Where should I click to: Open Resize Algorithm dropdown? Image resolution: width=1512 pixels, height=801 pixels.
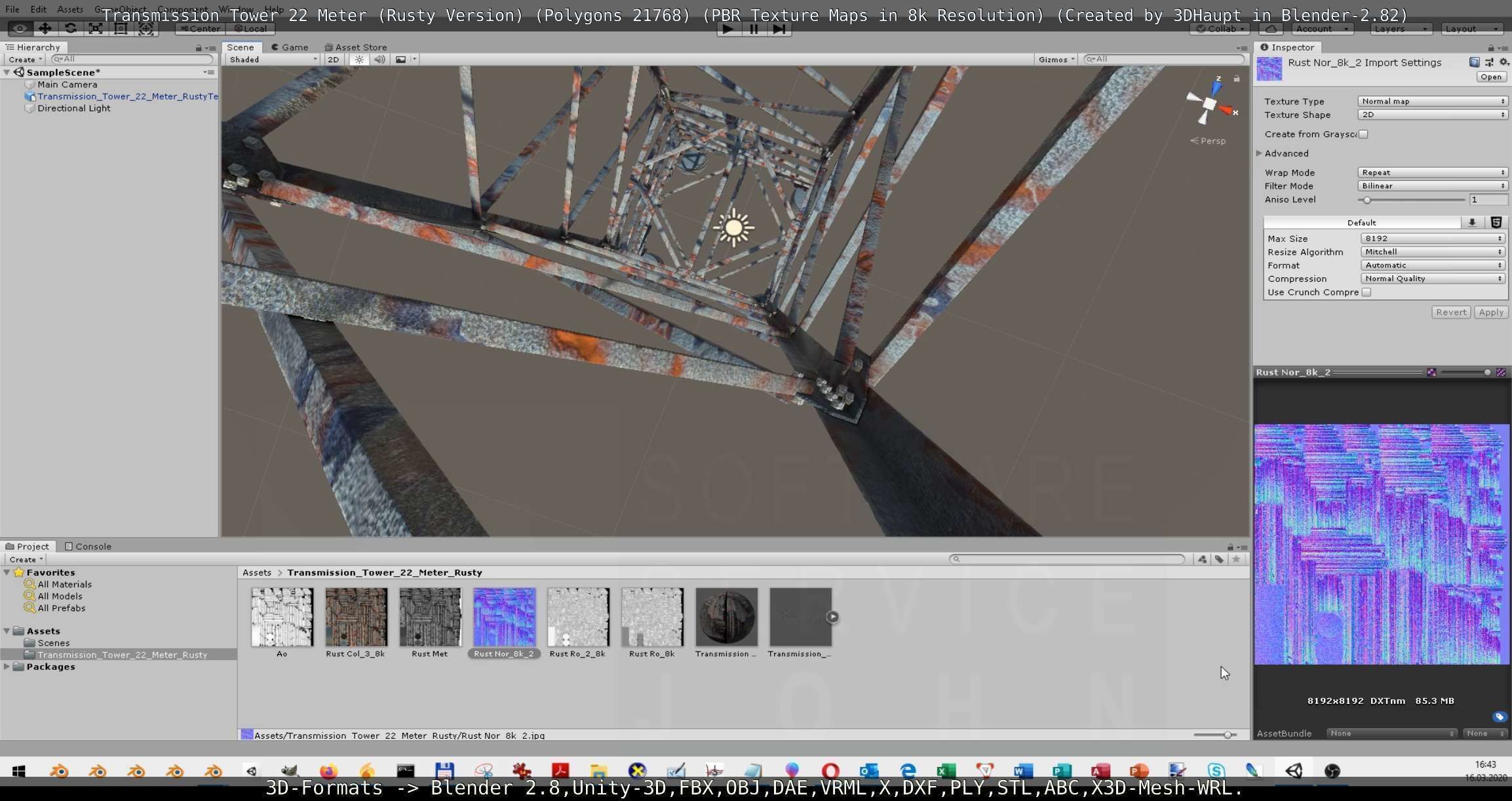click(x=1433, y=252)
